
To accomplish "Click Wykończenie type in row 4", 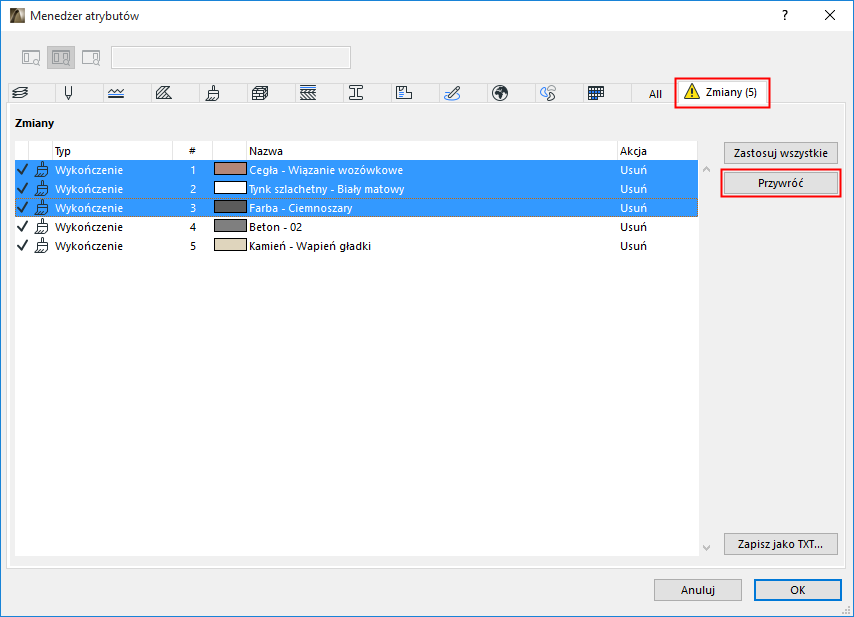I will pyautogui.click(x=89, y=227).
